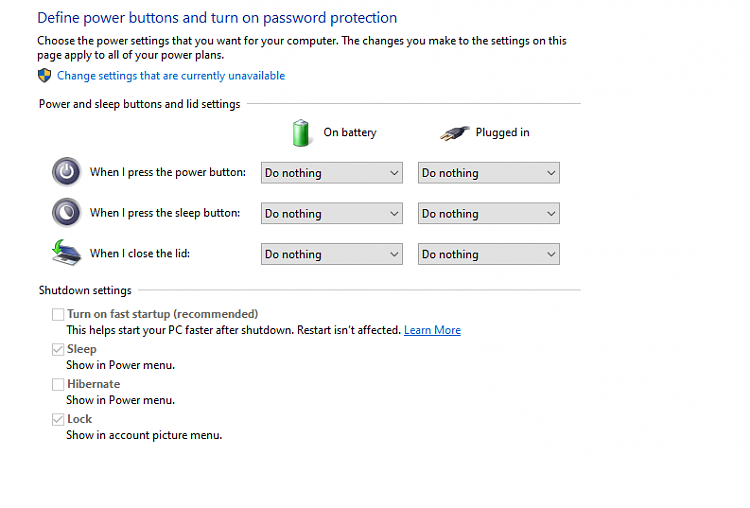Screen dimensions: 750x508
Task: Click the power plug icon
Action: pos(454,132)
